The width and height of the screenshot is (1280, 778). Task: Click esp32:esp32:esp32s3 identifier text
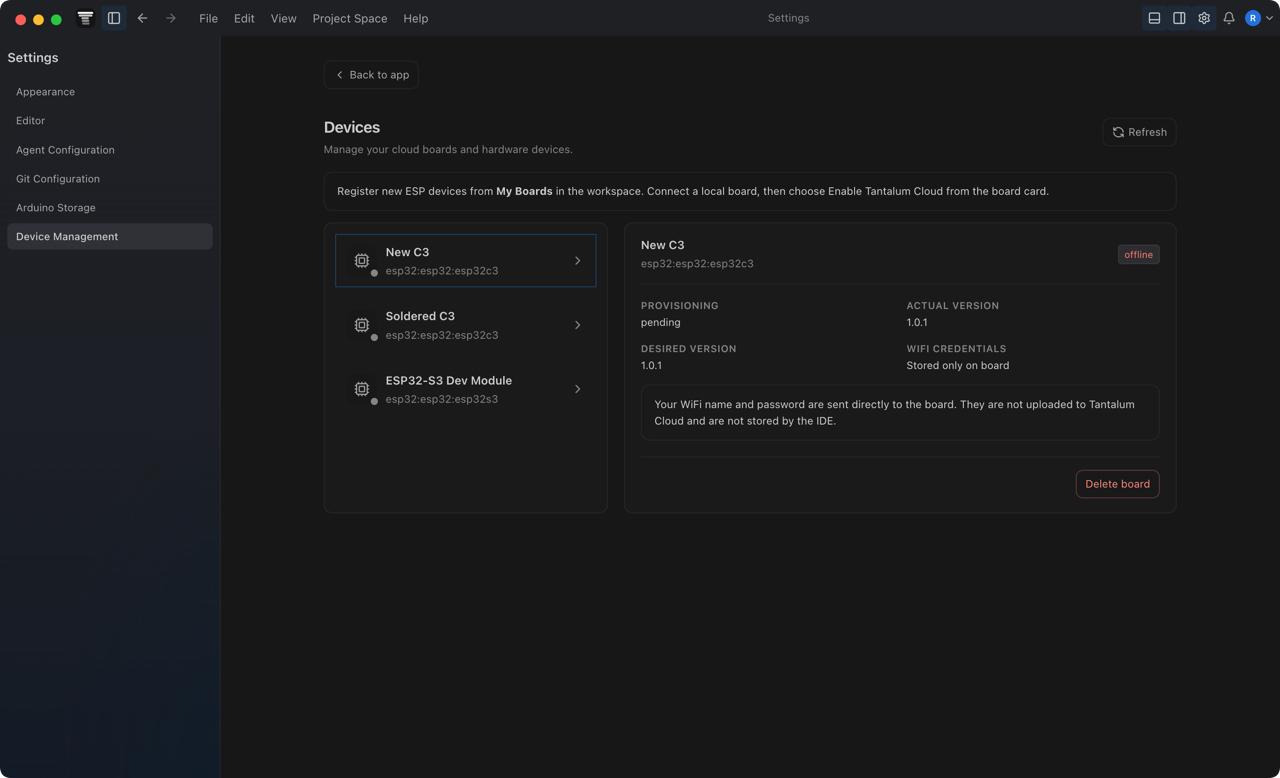[442, 399]
